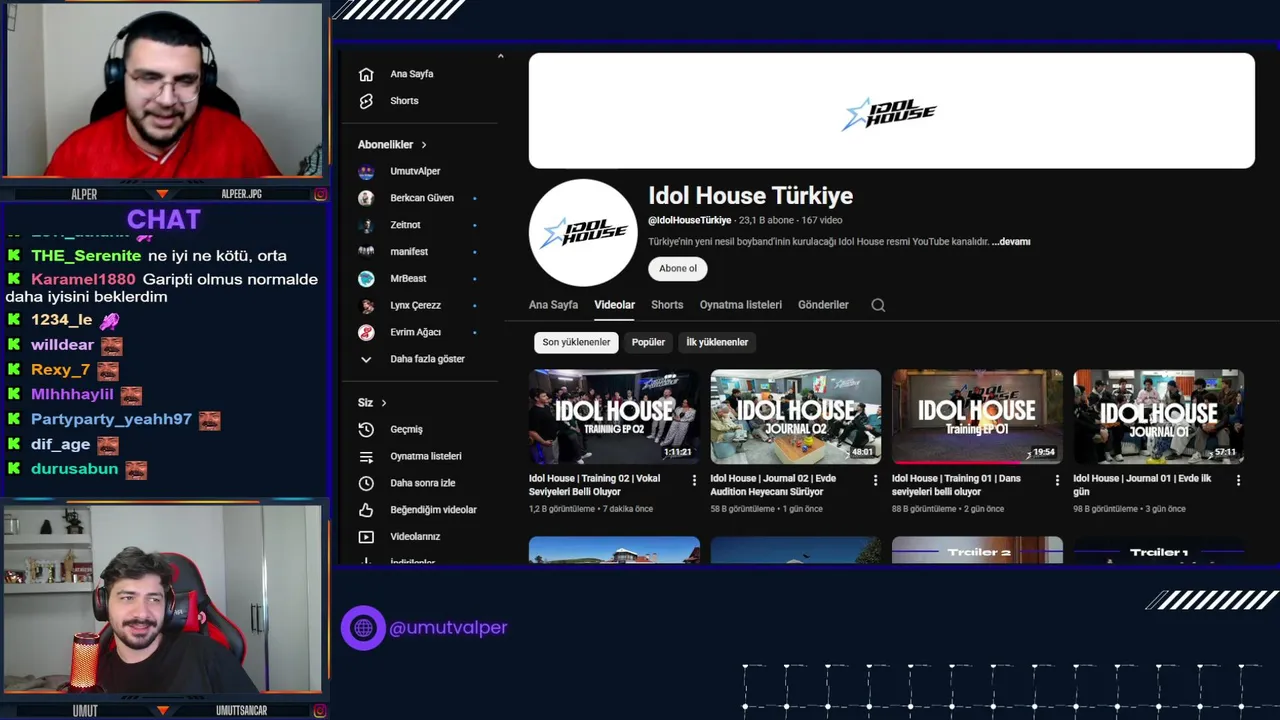Open Daha sonra izle clock icon
The width and height of the screenshot is (1280, 720).
(366, 483)
